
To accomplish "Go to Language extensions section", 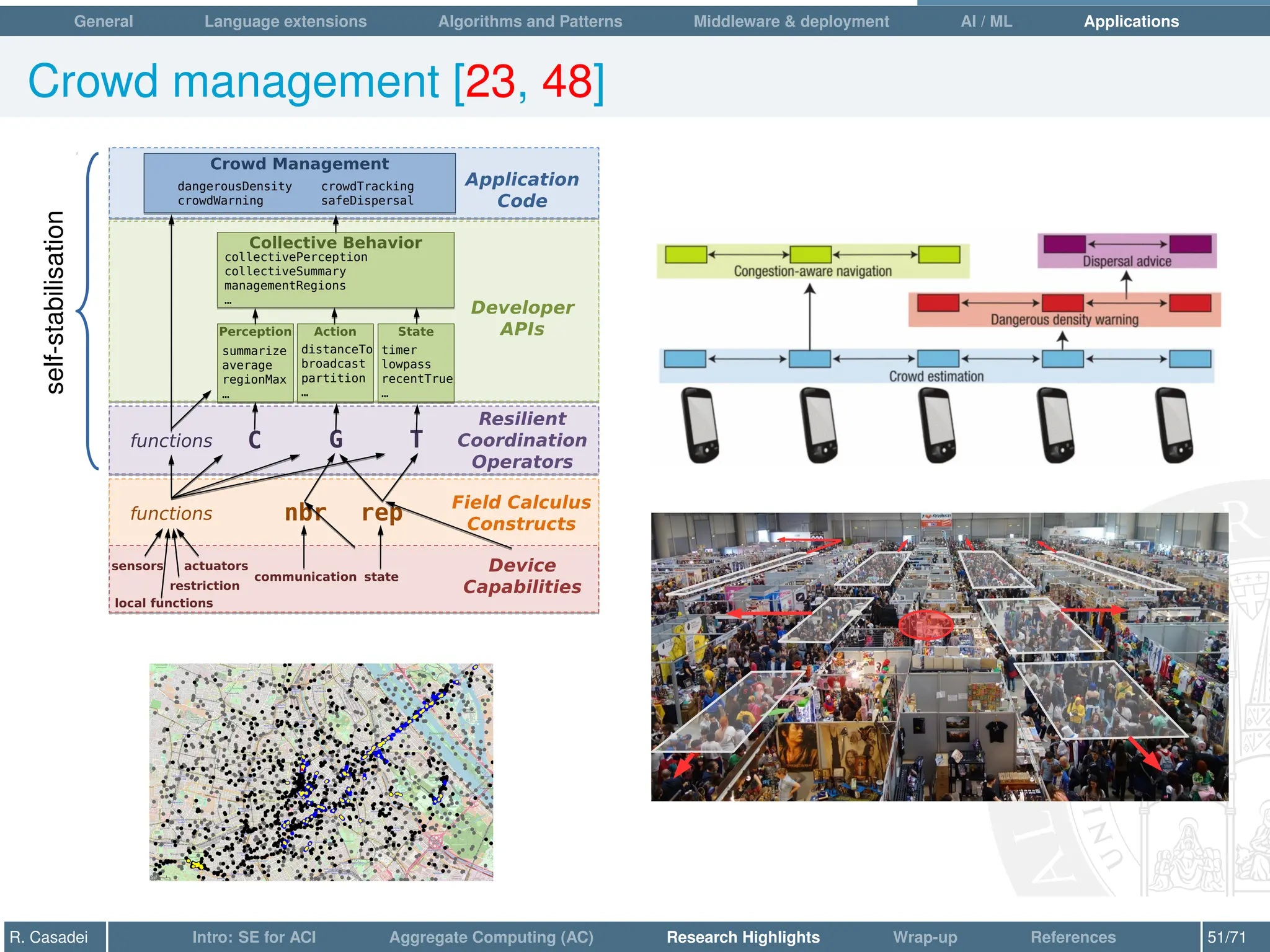I will (x=285, y=21).
